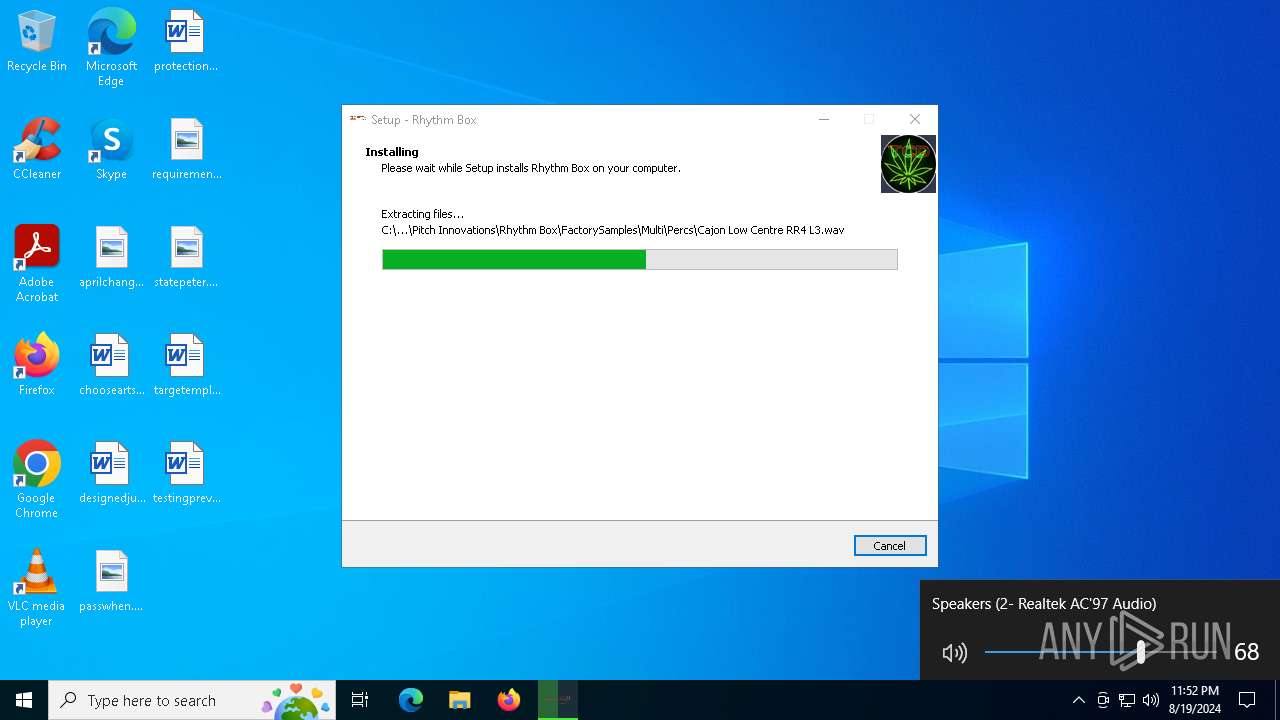Open Task View from taskbar

click(x=360, y=700)
